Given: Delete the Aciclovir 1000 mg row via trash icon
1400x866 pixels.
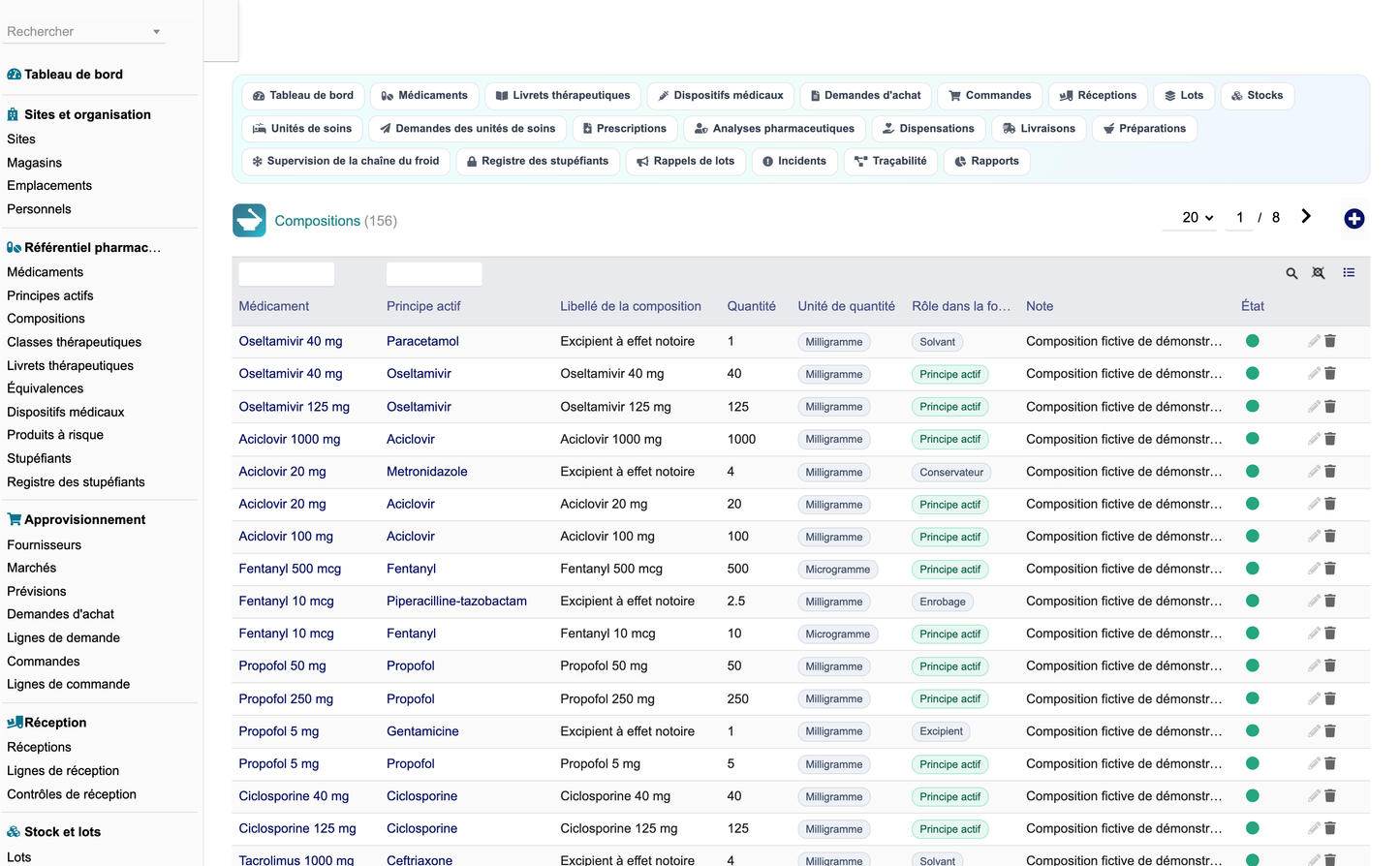Looking at the screenshot, I should [1330, 439].
